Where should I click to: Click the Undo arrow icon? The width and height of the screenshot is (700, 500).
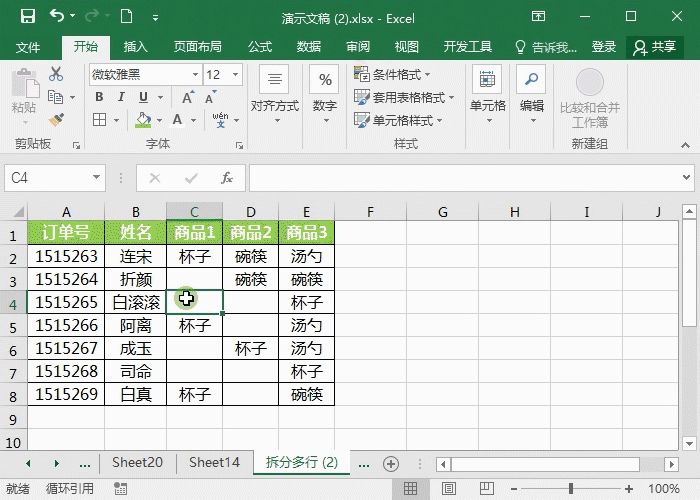(x=56, y=17)
